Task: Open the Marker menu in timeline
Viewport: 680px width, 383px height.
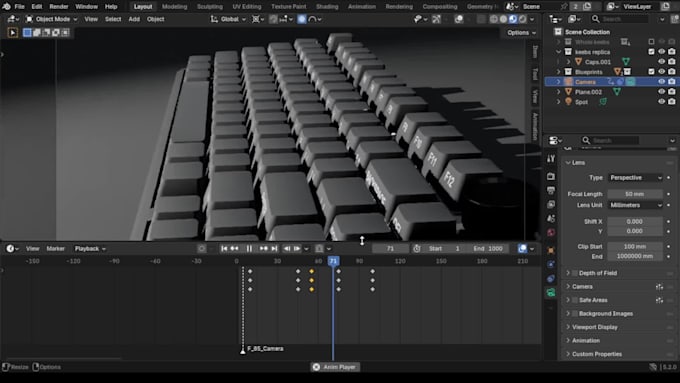Action: 56,249
